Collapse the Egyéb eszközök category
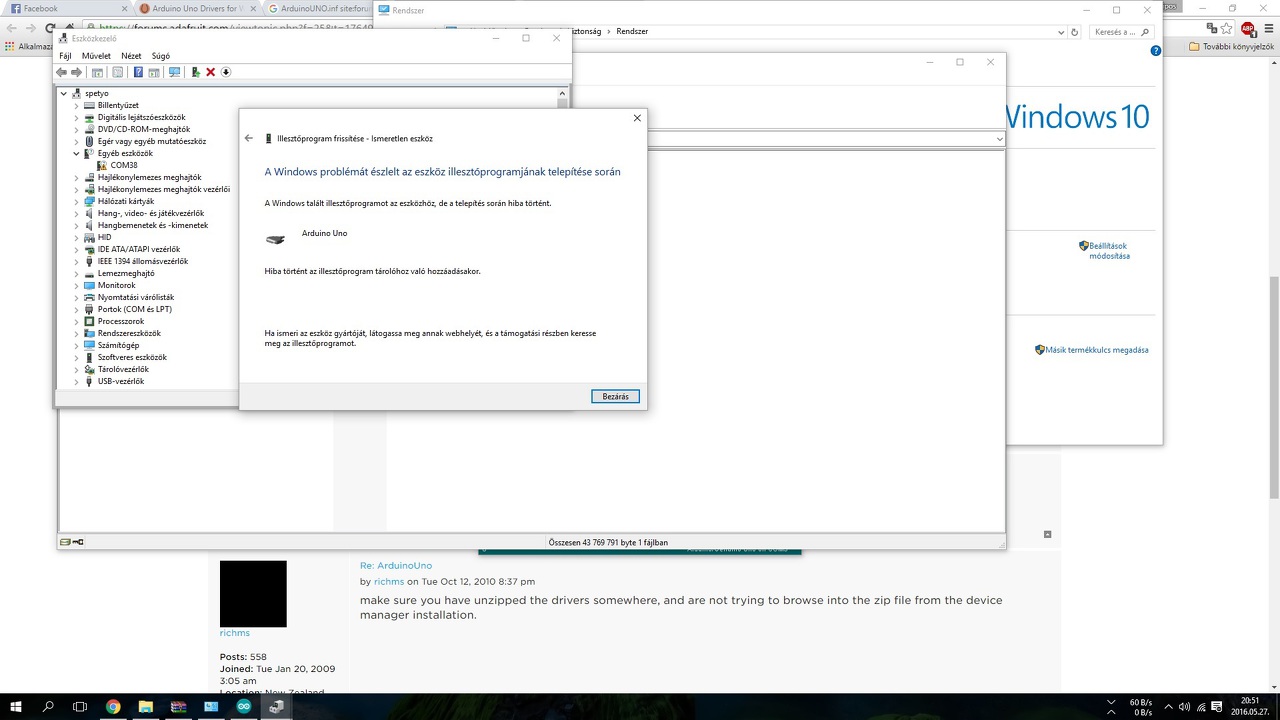 pos(76,153)
